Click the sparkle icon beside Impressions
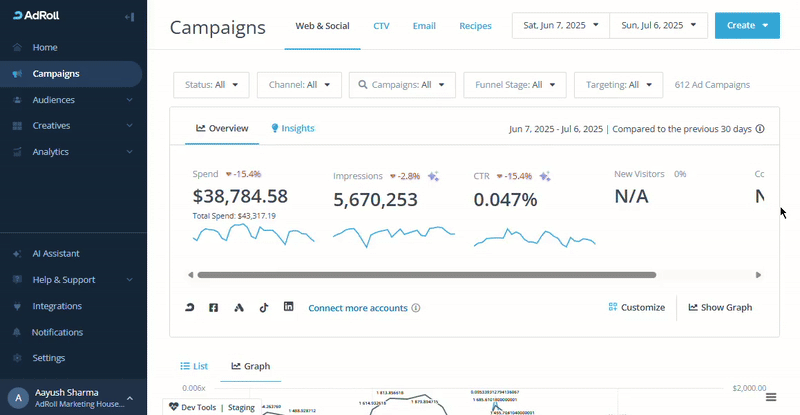The image size is (800, 415). tap(433, 176)
